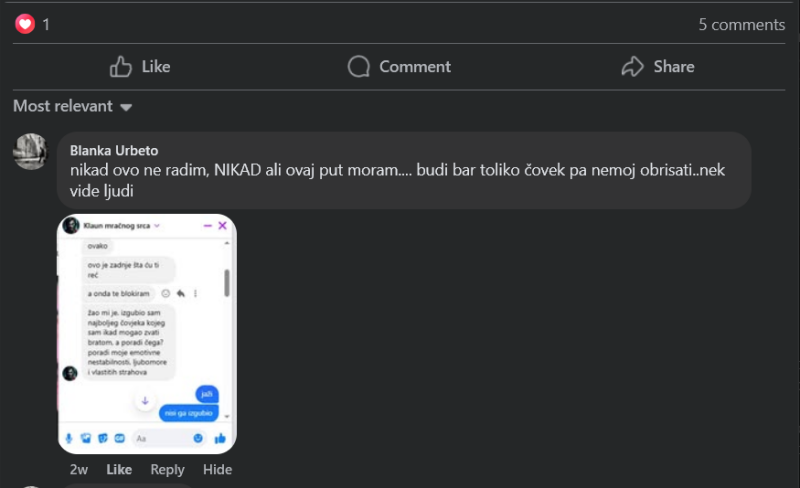Click the heart reaction icon

25,23
